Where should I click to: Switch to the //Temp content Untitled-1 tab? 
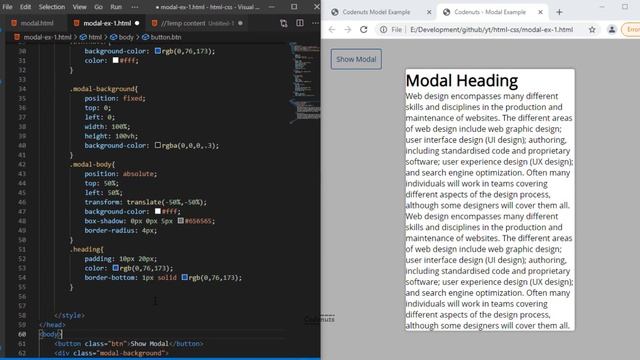198,23
